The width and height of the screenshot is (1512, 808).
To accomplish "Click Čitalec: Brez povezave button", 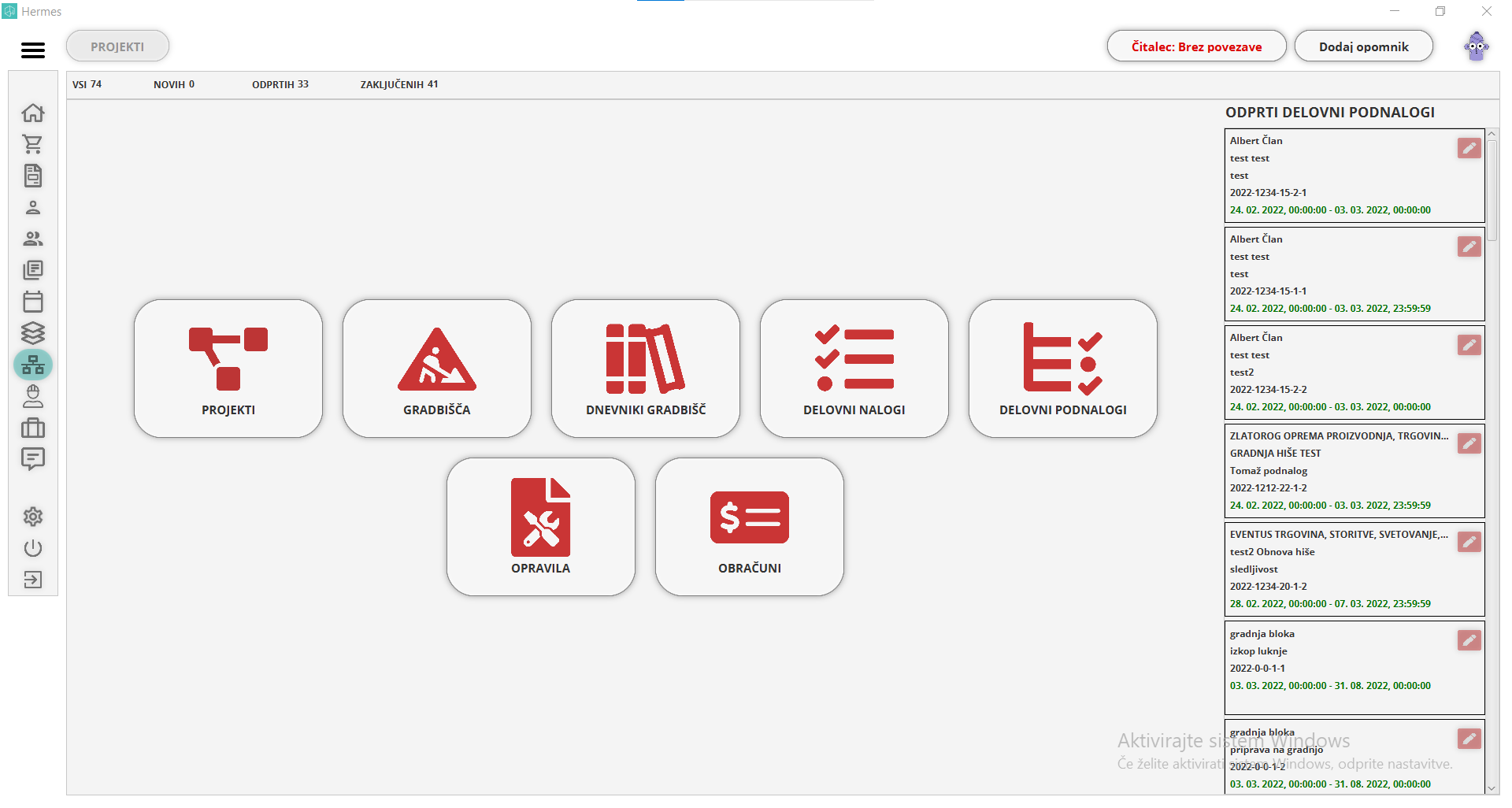I will click(x=1196, y=46).
